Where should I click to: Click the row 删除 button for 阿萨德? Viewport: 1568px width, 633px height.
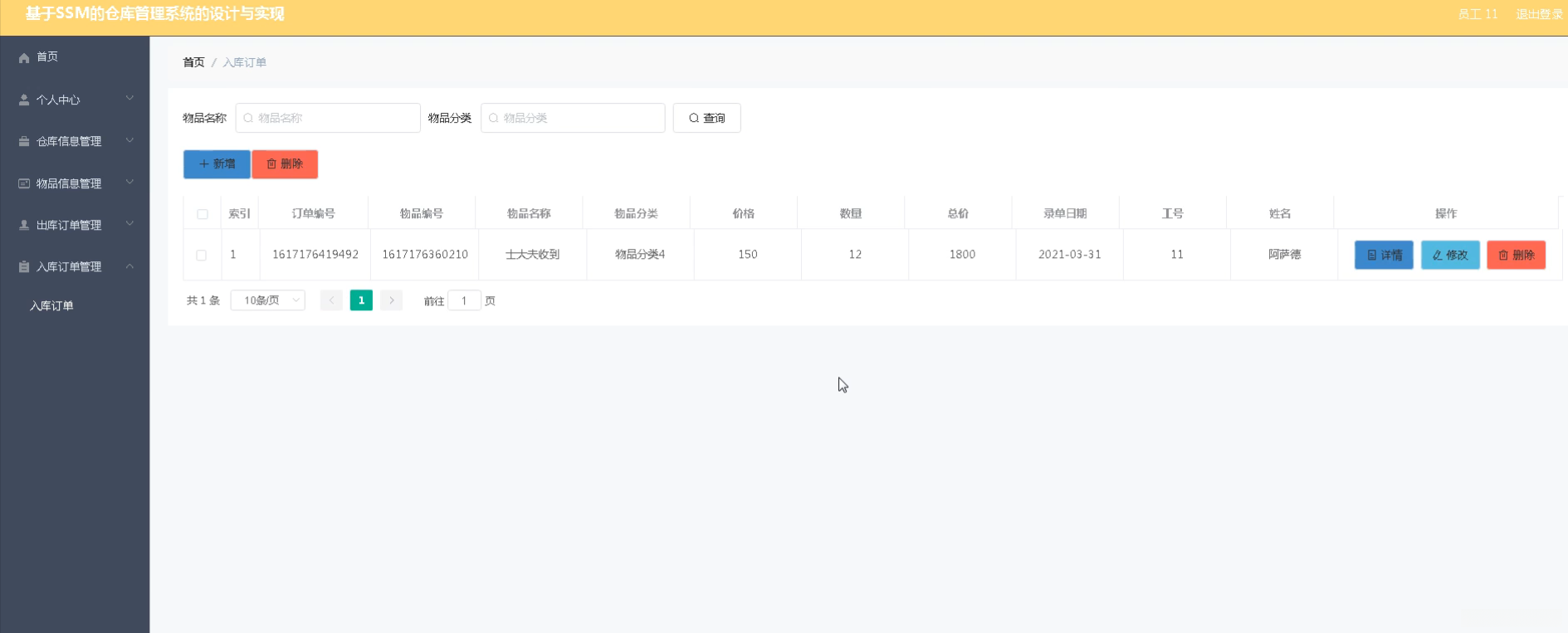[1516, 255]
